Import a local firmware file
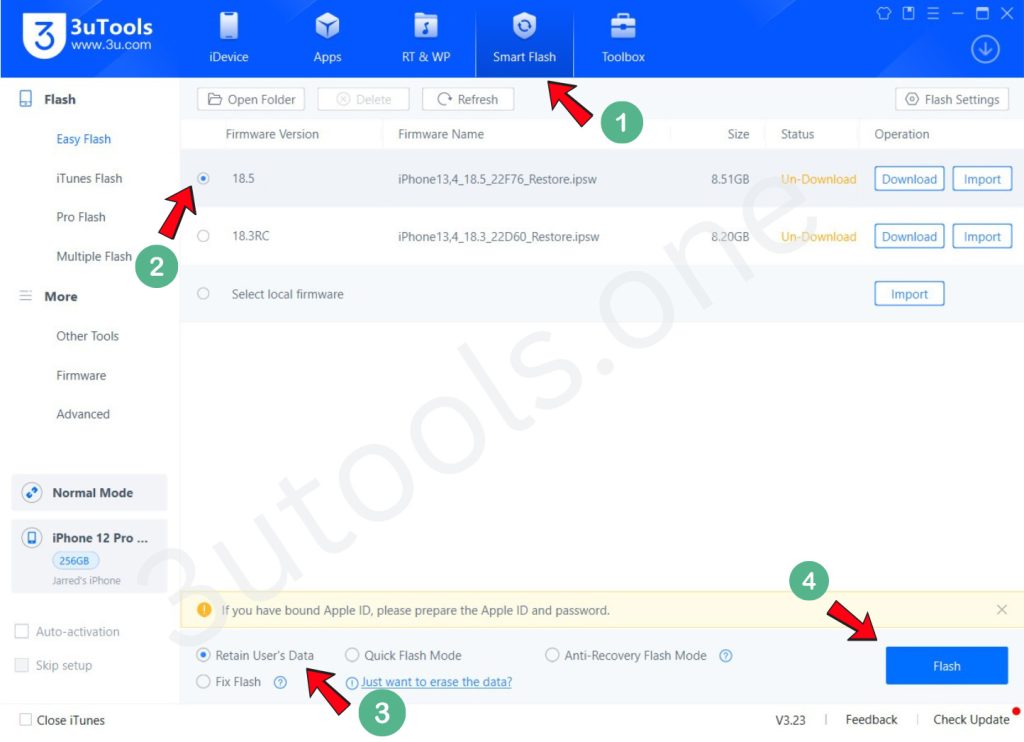Image resolution: width=1024 pixels, height=742 pixels. click(909, 294)
